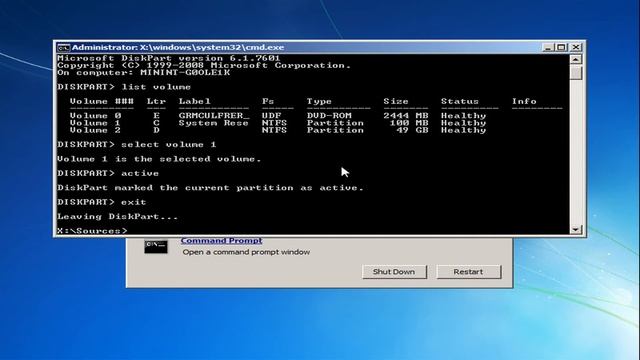The height and width of the screenshot is (360, 640).
Task: Click the scrollbar down arrow in cmd
Action: [576, 229]
